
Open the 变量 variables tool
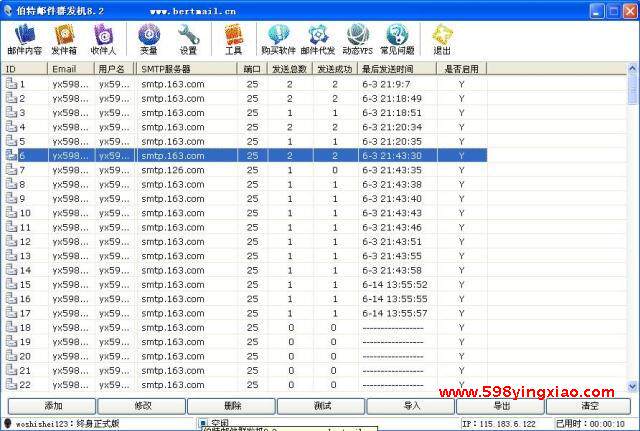(x=149, y=39)
